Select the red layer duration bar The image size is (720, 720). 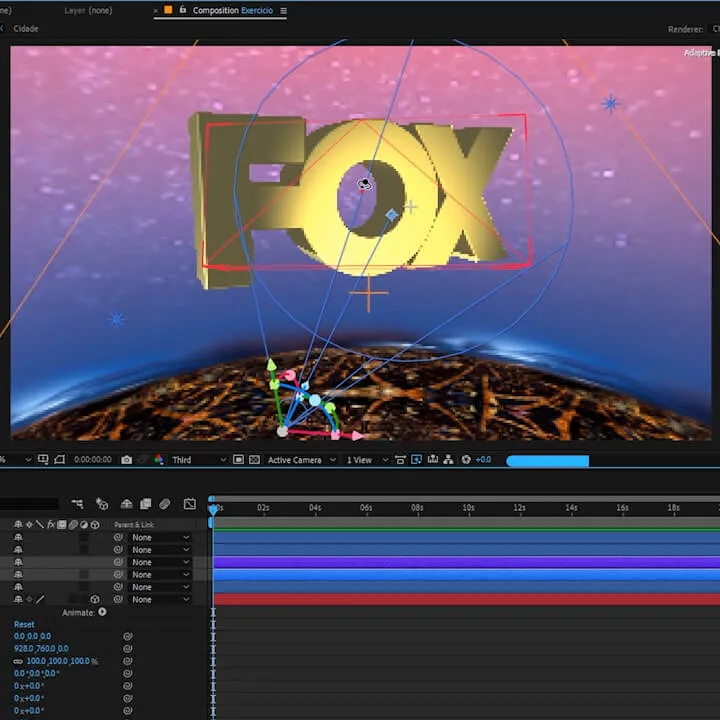[467, 599]
